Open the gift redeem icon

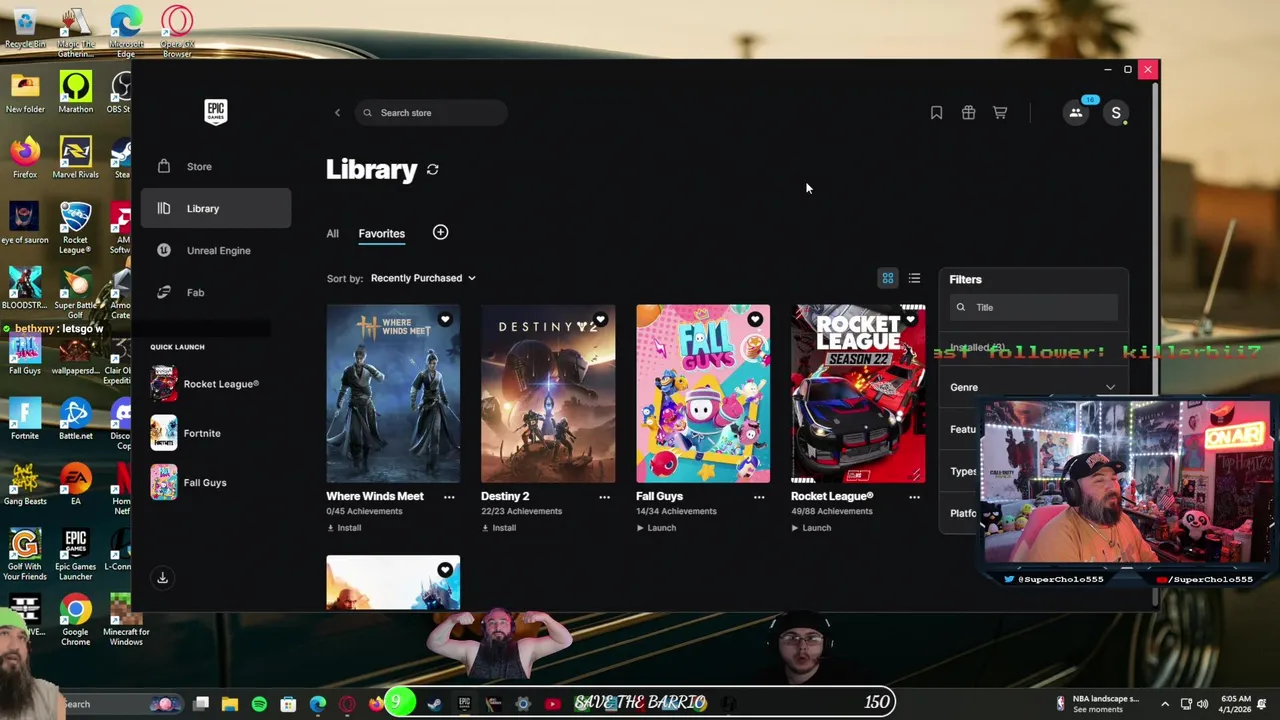pyautogui.click(x=968, y=113)
